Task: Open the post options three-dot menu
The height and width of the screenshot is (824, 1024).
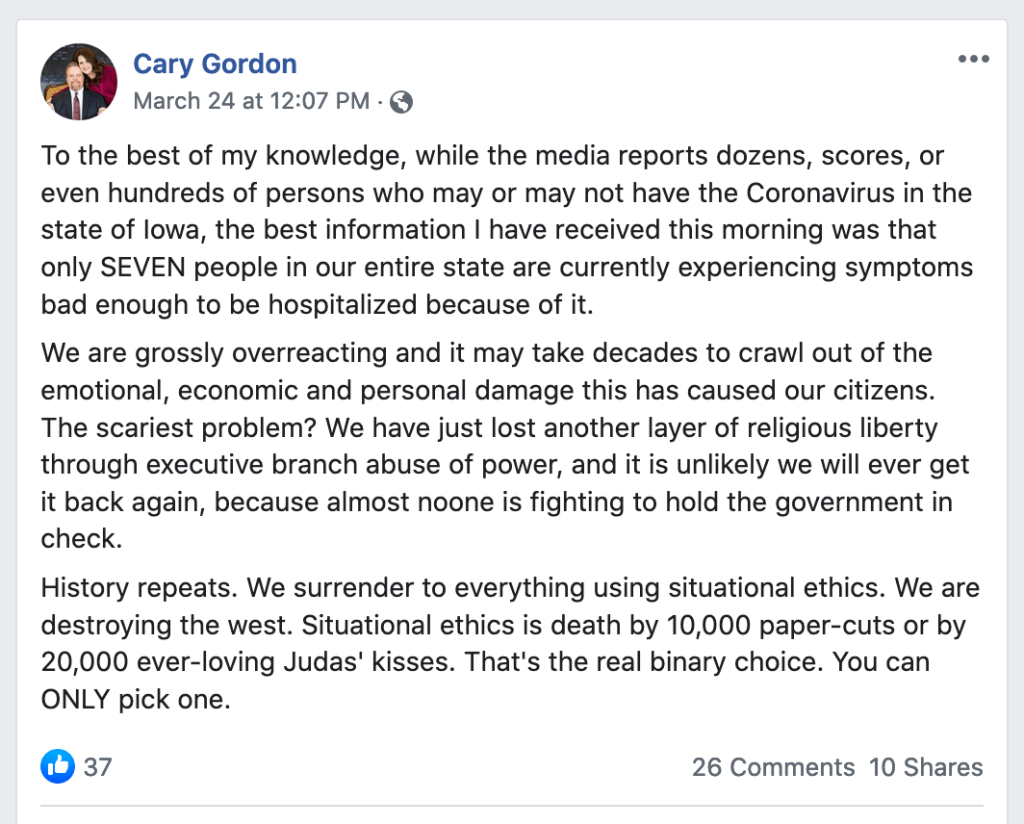Action: 972,60
